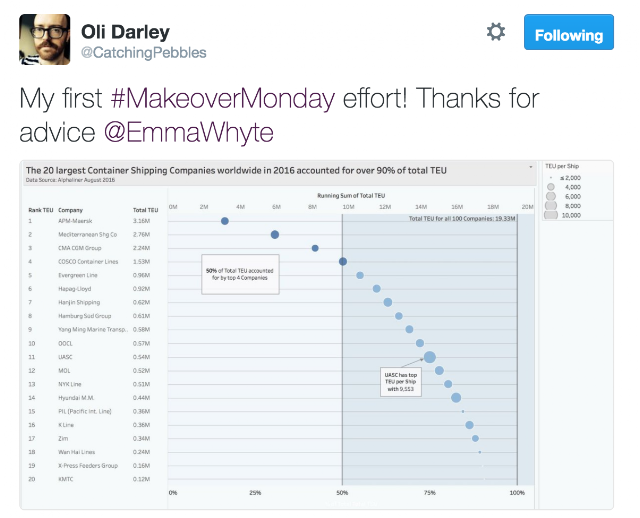The height and width of the screenshot is (518, 640).
Task: Click the APM-Maersk data point circle
Action: 225,220
